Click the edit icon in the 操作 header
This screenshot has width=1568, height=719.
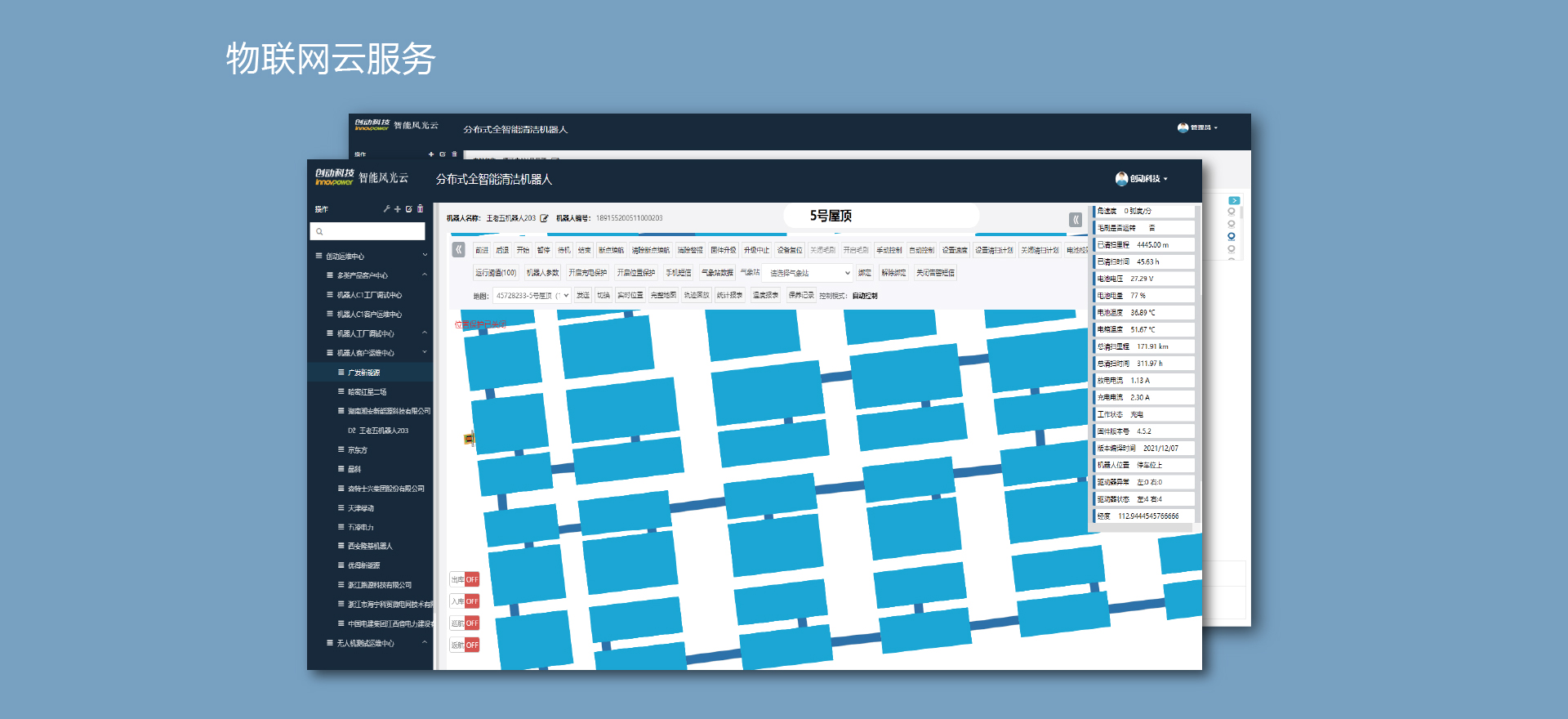pyautogui.click(x=409, y=209)
